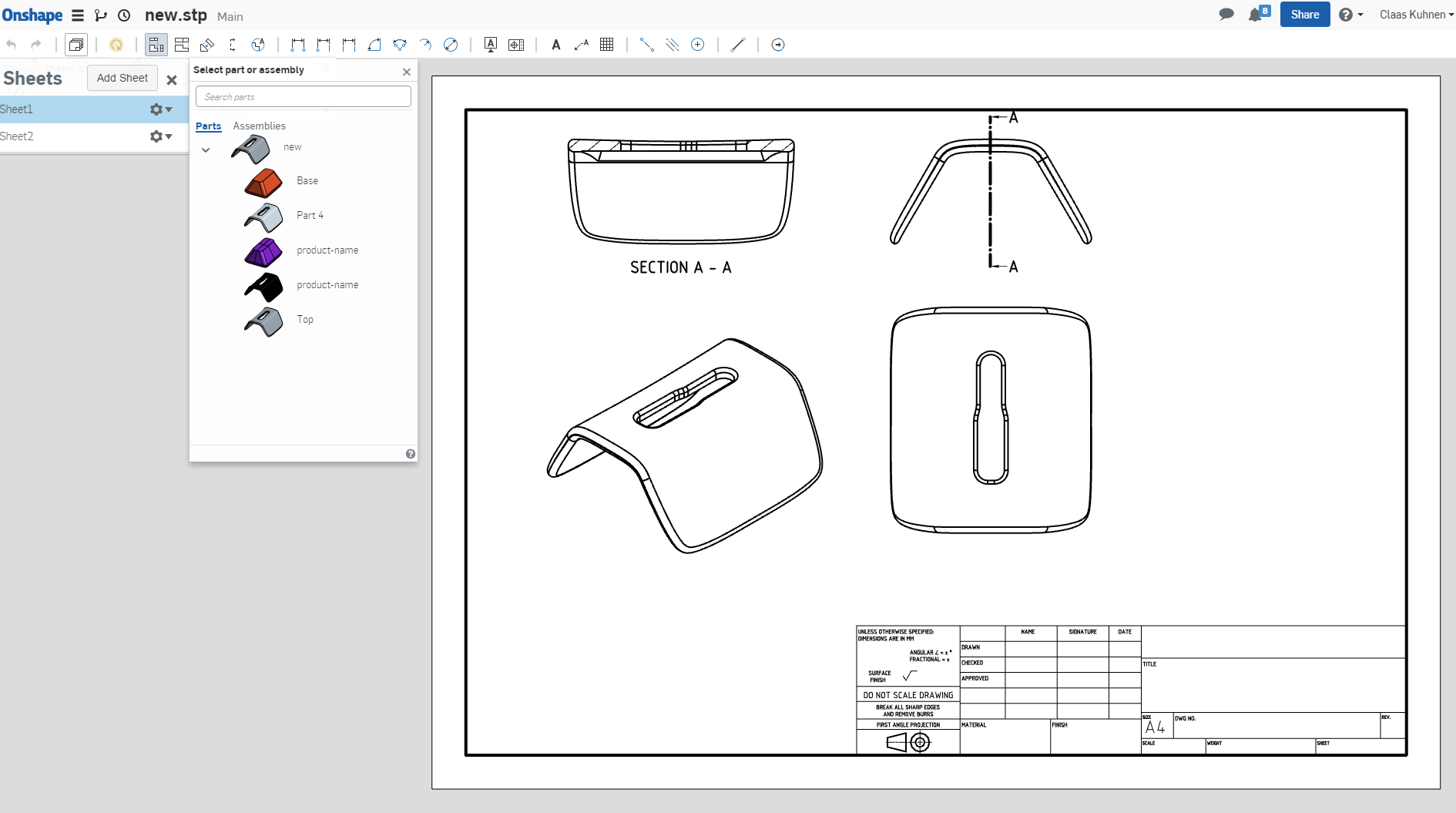
Task: Click the Onshape logo
Action: pos(32,15)
